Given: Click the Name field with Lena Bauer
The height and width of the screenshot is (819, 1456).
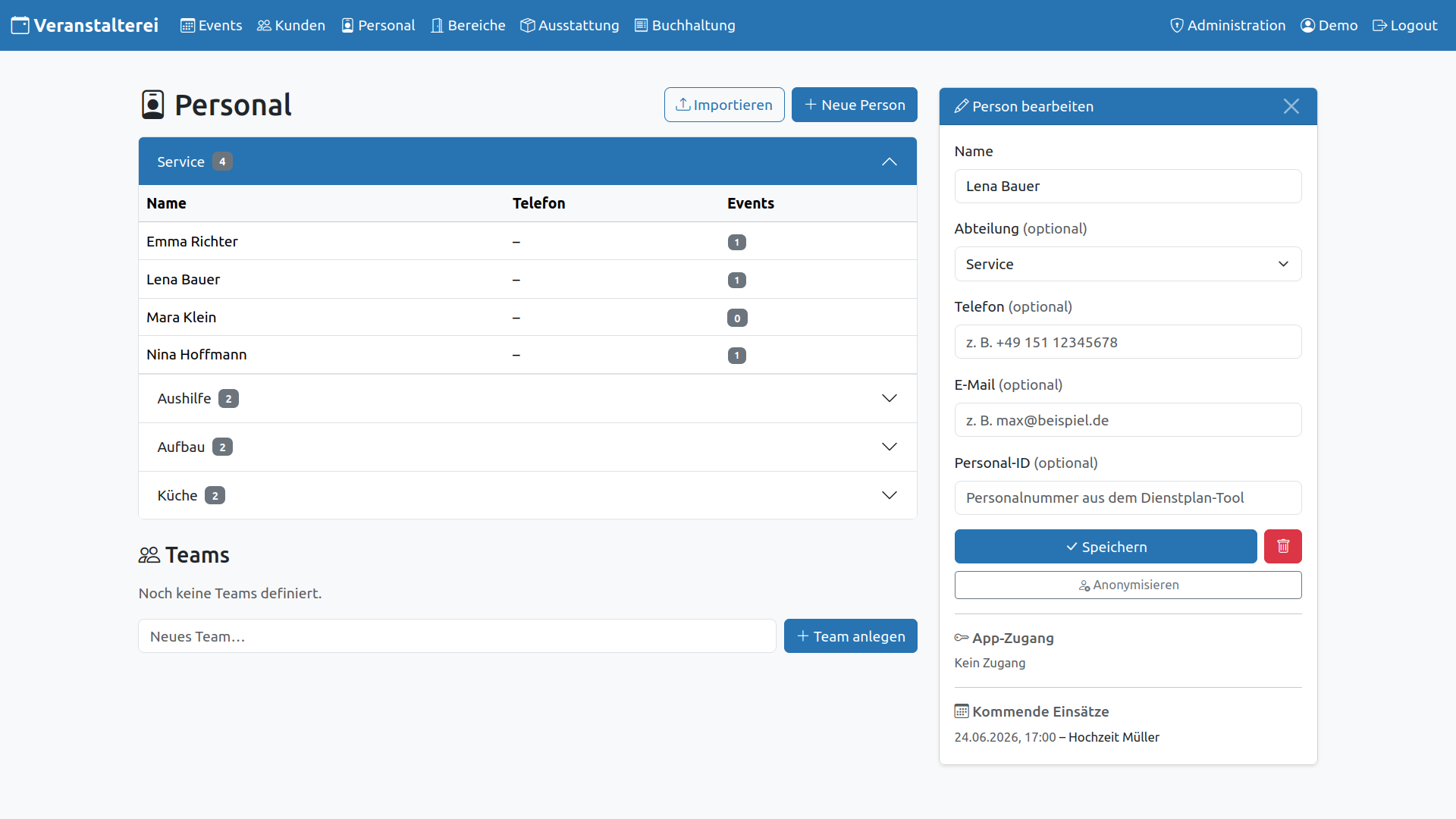Looking at the screenshot, I should (x=1128, y=186).
